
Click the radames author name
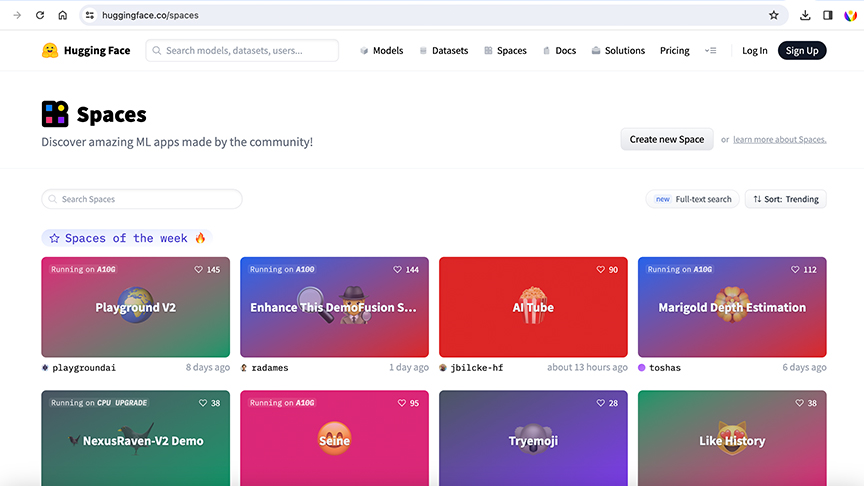pyautogui.click(x=270, y=368)
